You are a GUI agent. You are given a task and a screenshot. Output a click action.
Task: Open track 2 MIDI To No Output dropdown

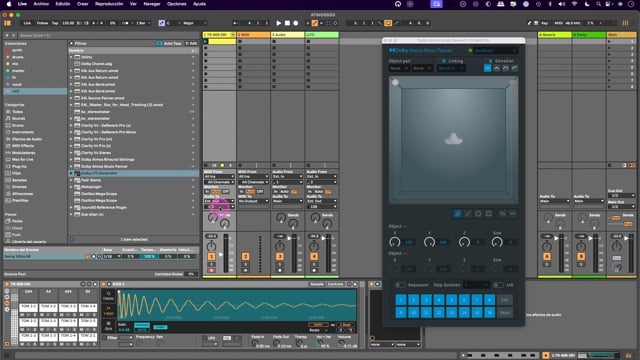coord(253,201)
